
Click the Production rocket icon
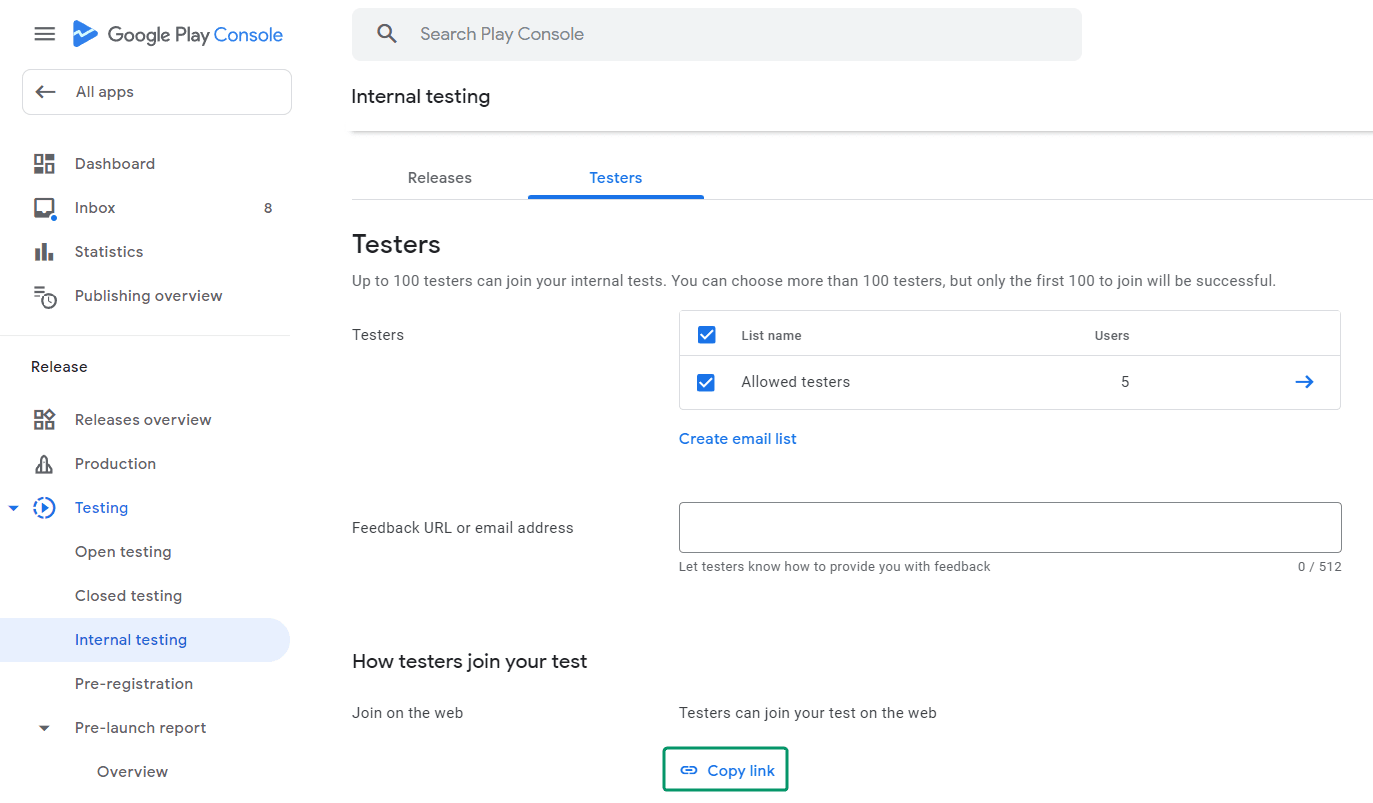click(44, 463)
